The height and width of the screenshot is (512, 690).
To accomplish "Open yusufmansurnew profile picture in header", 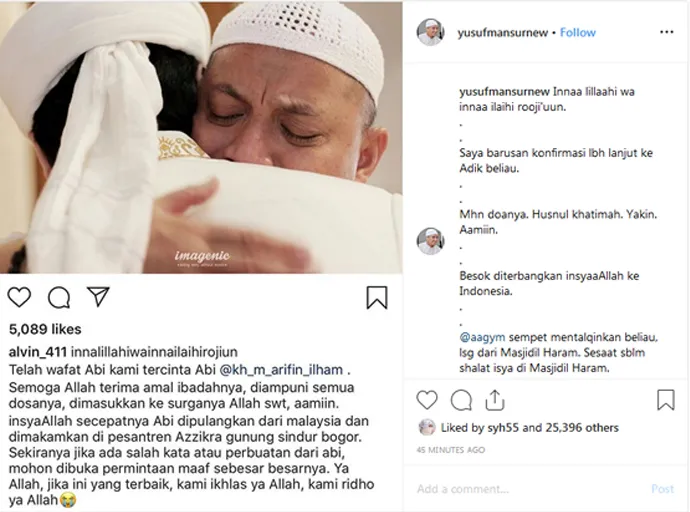I will pyautogui.click(x=430, y=32).
